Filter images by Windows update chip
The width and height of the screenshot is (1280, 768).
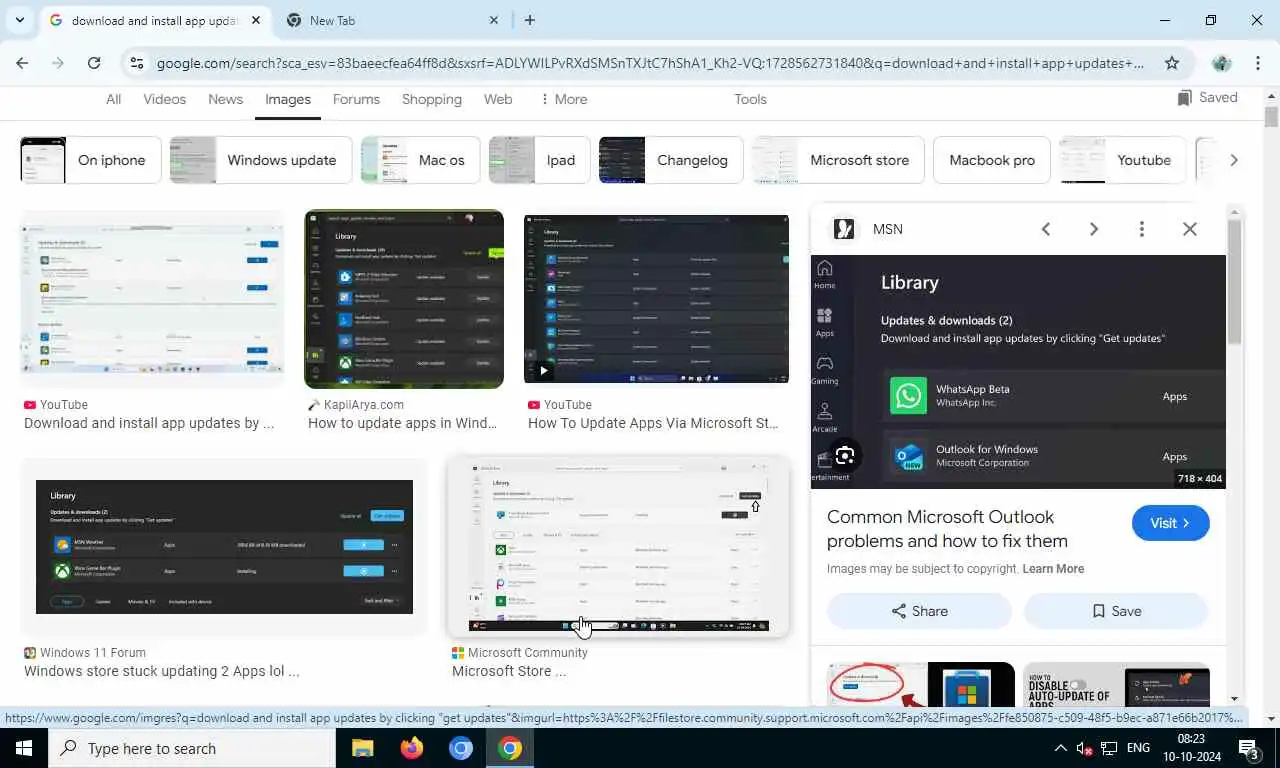(x=261, y=160)
